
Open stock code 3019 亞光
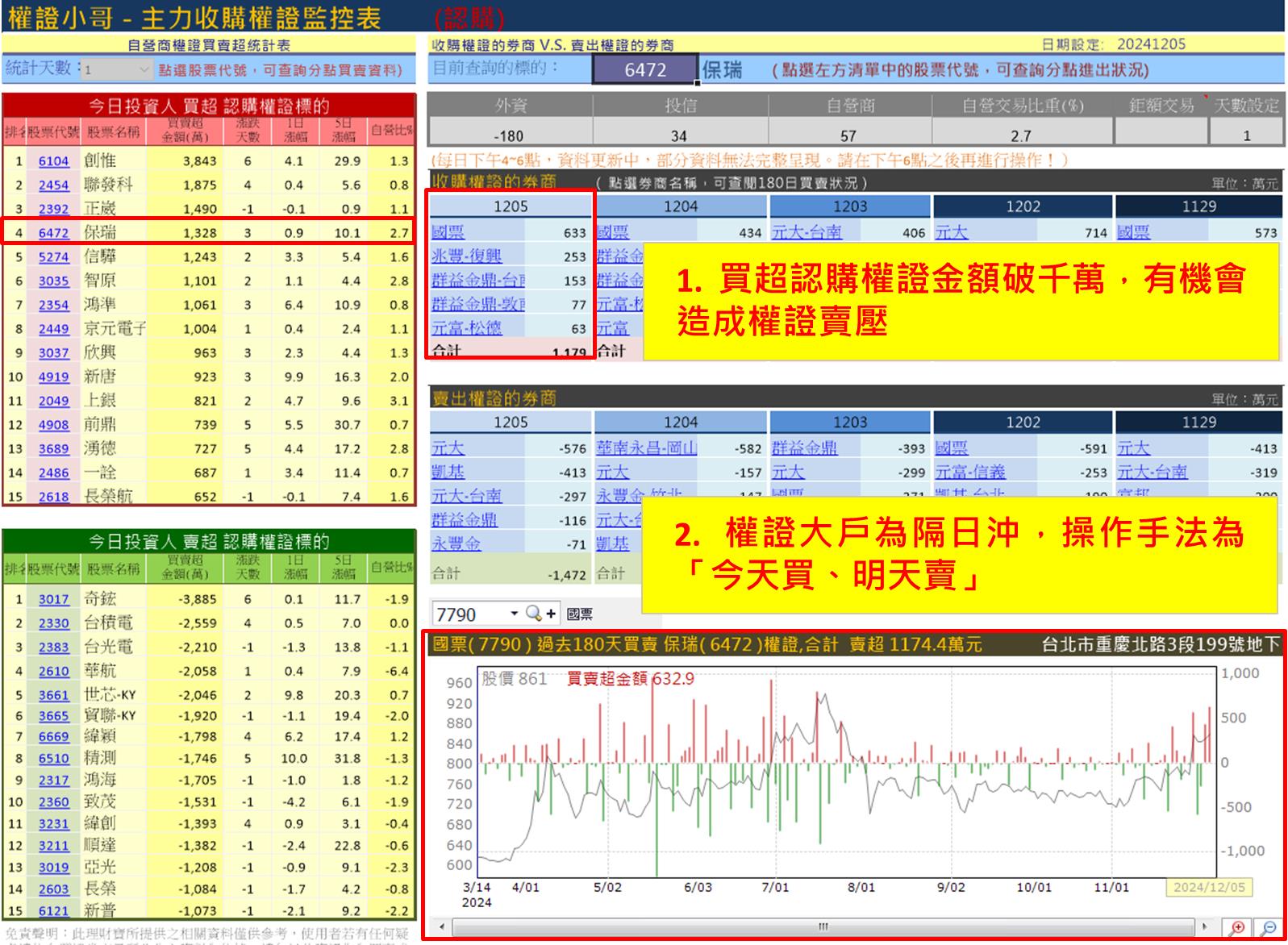(53, 868)
